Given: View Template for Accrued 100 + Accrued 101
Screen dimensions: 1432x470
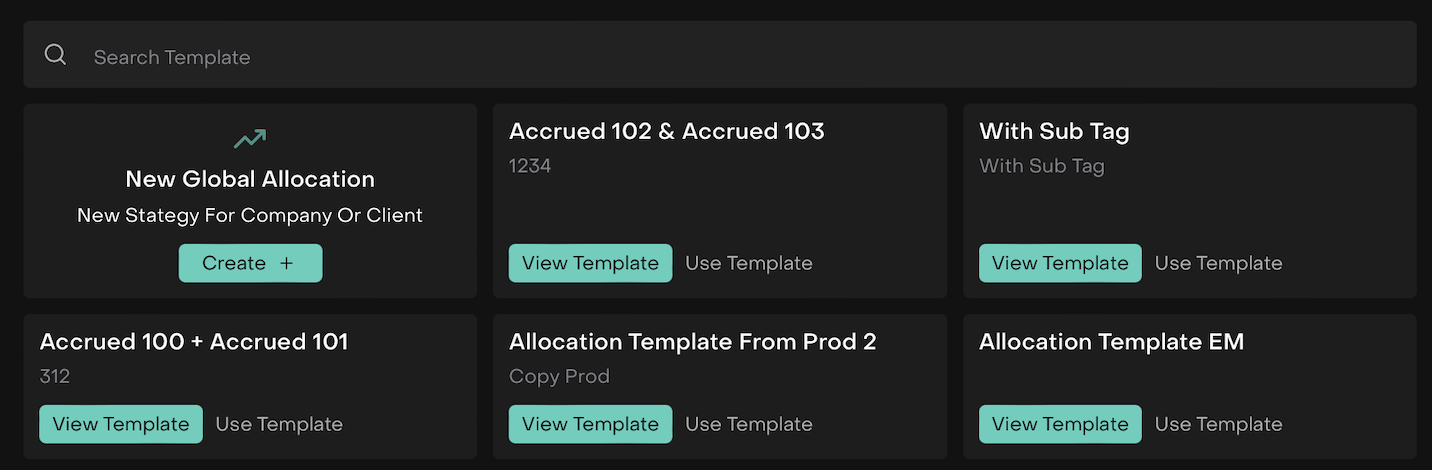Looking at the screenshot, I should [121, 424].
